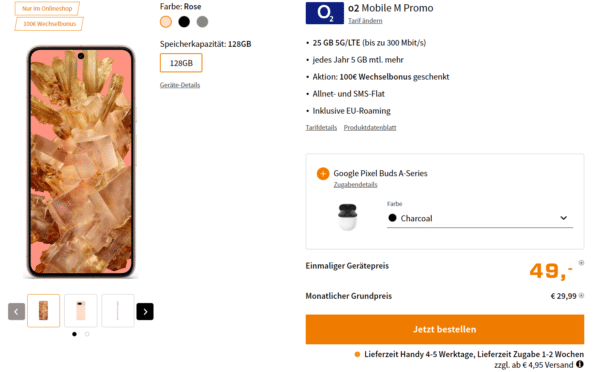Open Produktdatenblatt link

click(370, 127)
